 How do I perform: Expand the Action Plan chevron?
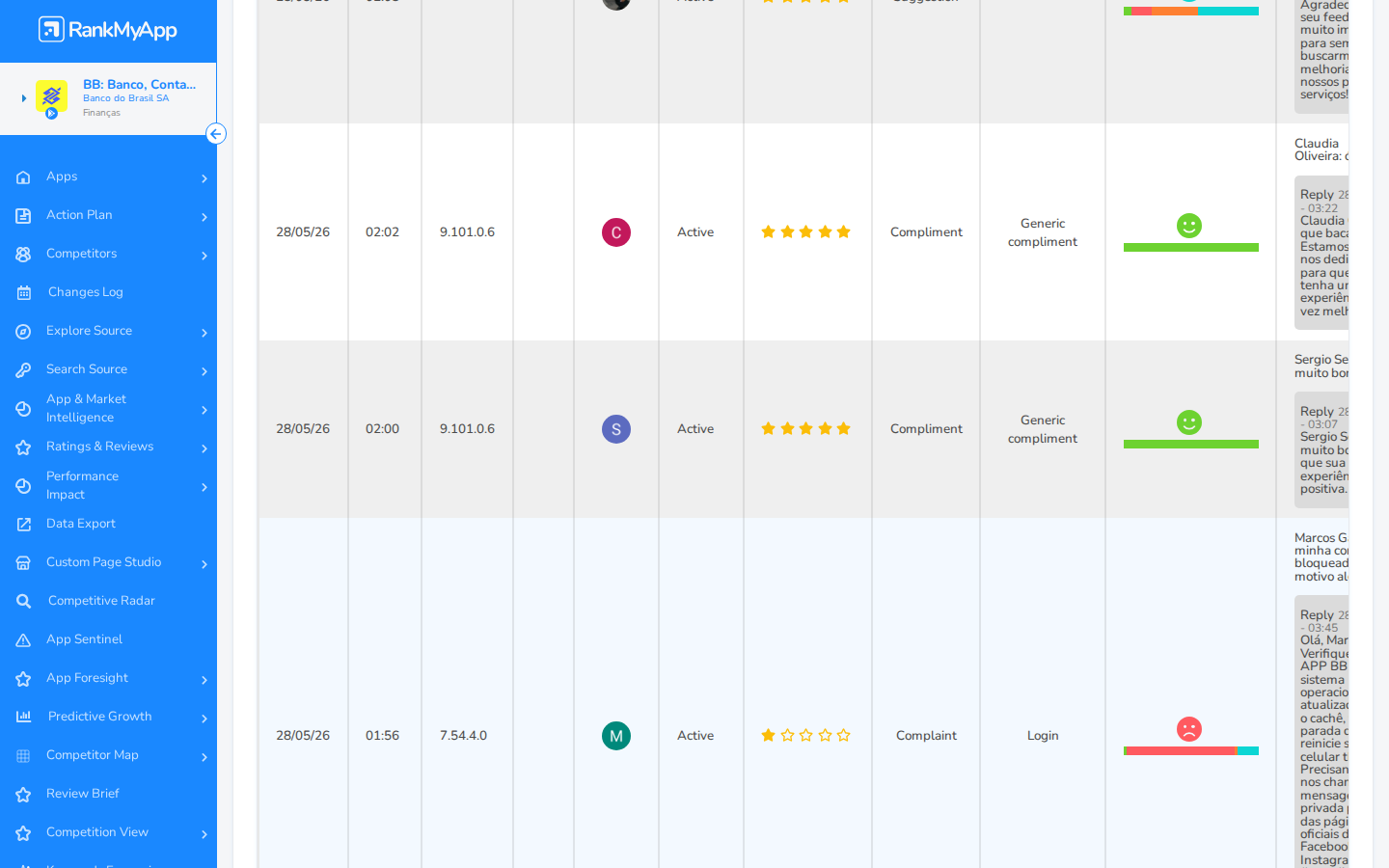204,217
